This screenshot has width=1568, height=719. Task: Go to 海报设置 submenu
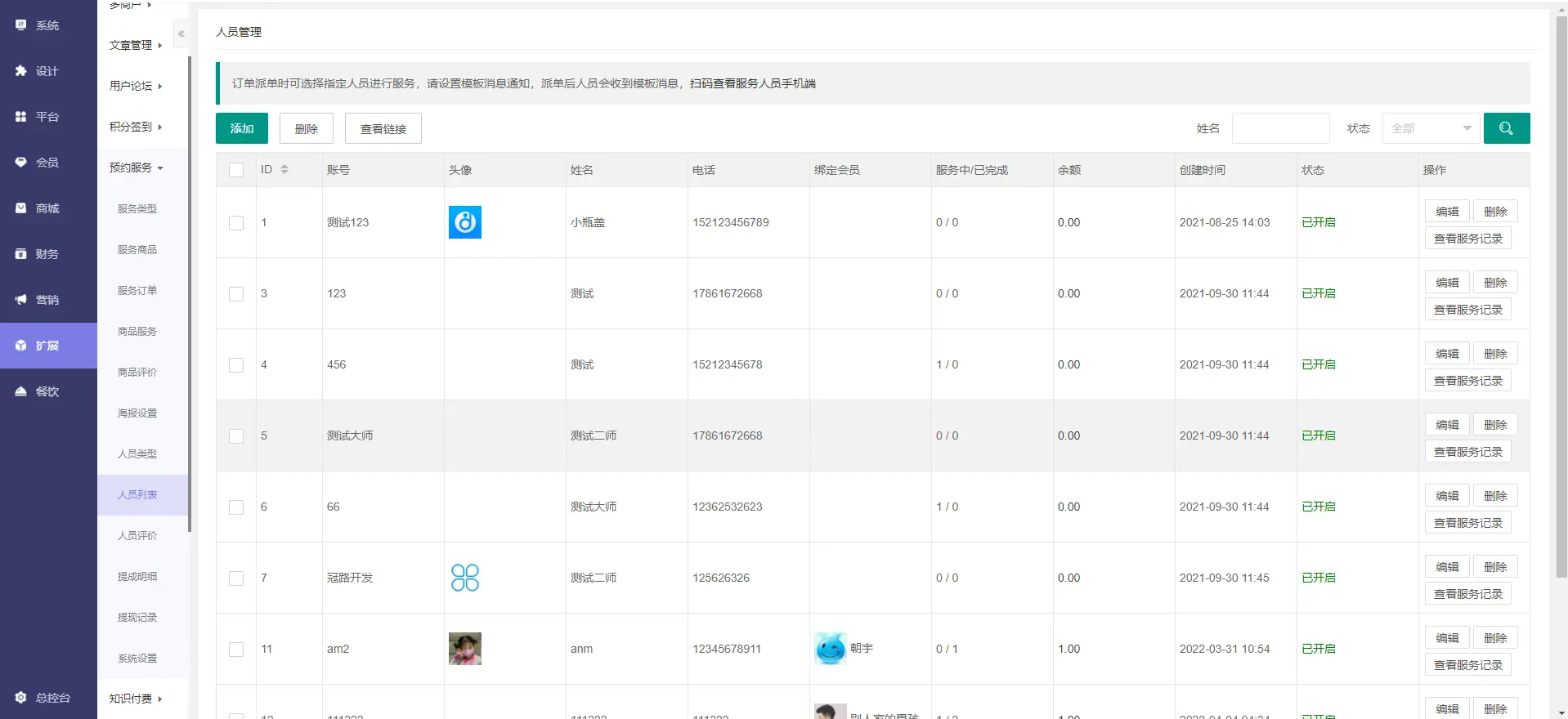(137, 413)
